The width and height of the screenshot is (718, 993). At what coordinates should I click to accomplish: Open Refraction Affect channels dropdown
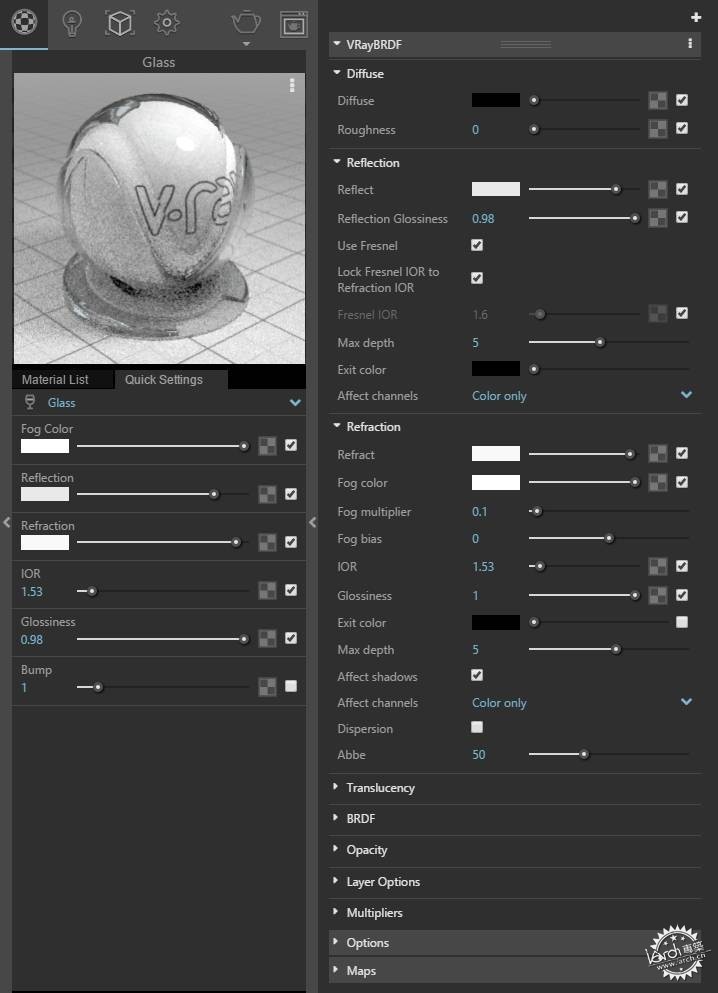[686, 702]
